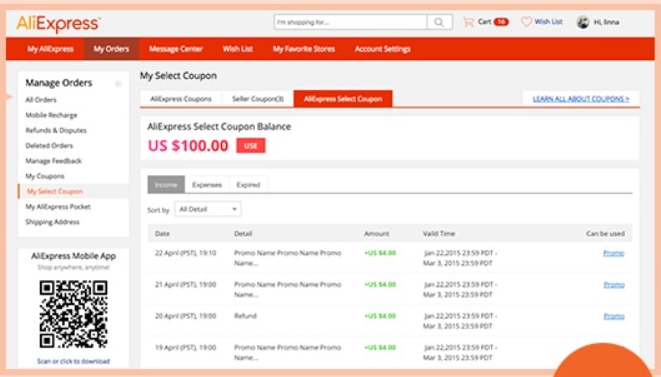Viewport: 661px width, 377px height.
Task: Open Manage Feedback in sidebar
Action: (54, 161)
